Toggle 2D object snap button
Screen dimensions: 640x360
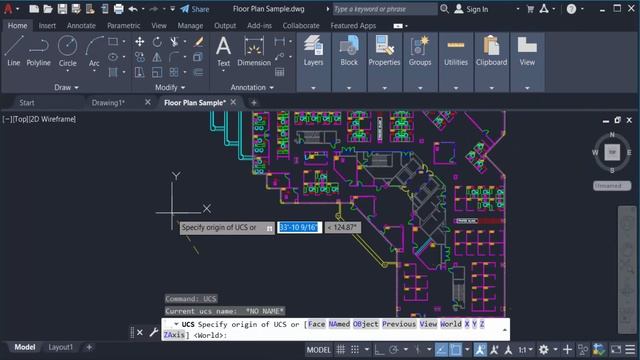point(456,350)
